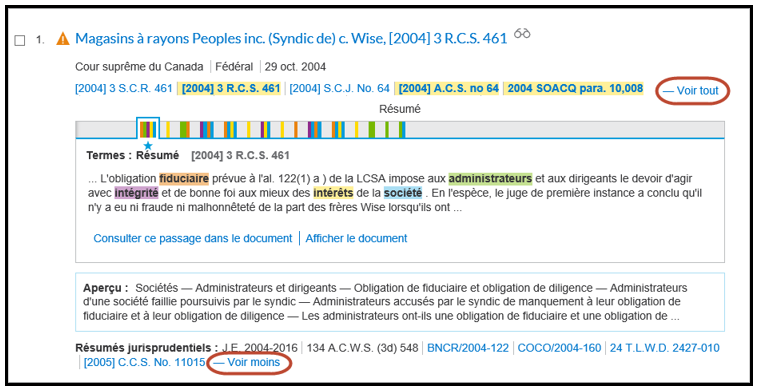This screenshot has height=390, width=758.
Task: Open citation [2004] S.C.J. No. 64
Action: 339,89
